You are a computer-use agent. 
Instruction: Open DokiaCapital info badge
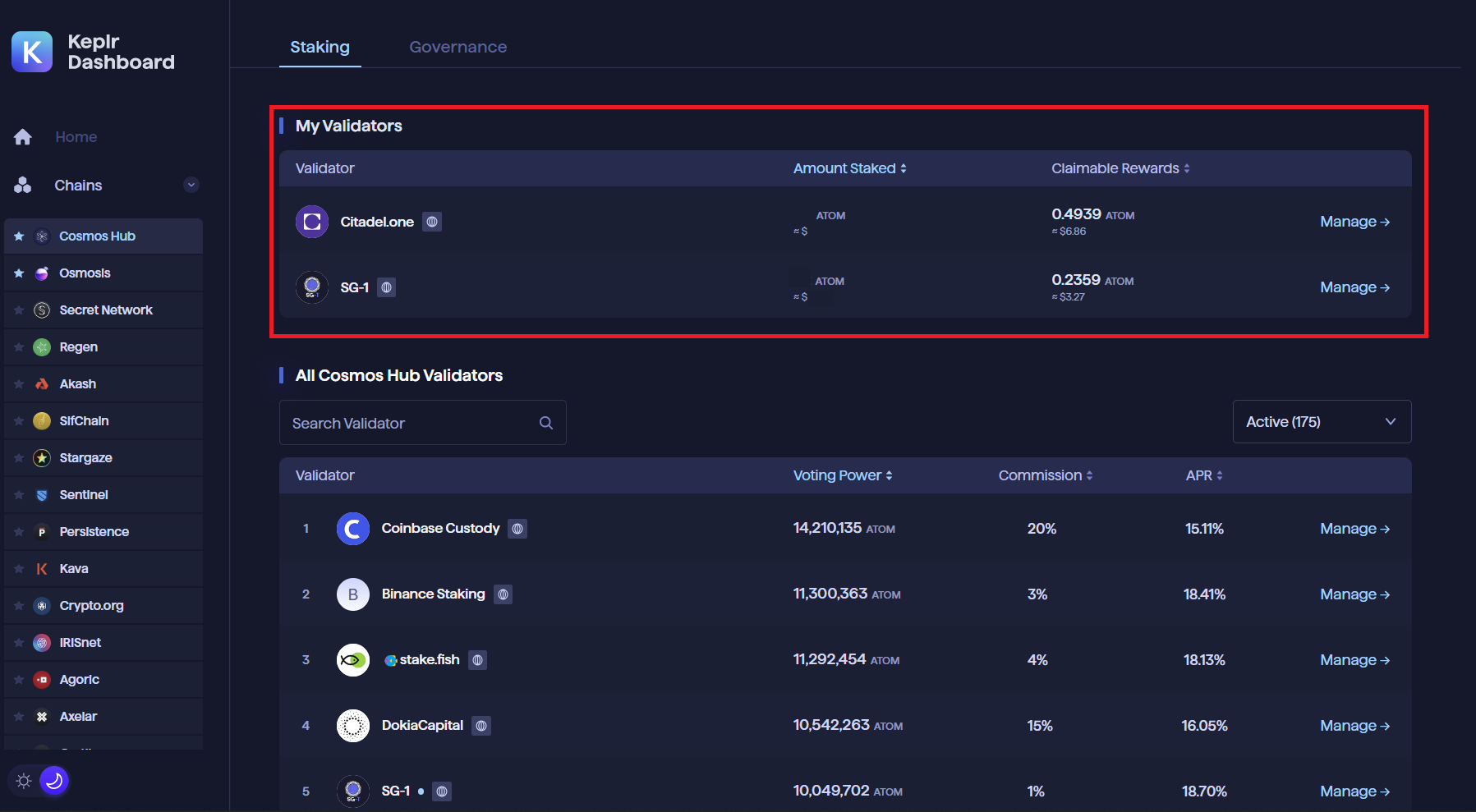tap(481, 726)
